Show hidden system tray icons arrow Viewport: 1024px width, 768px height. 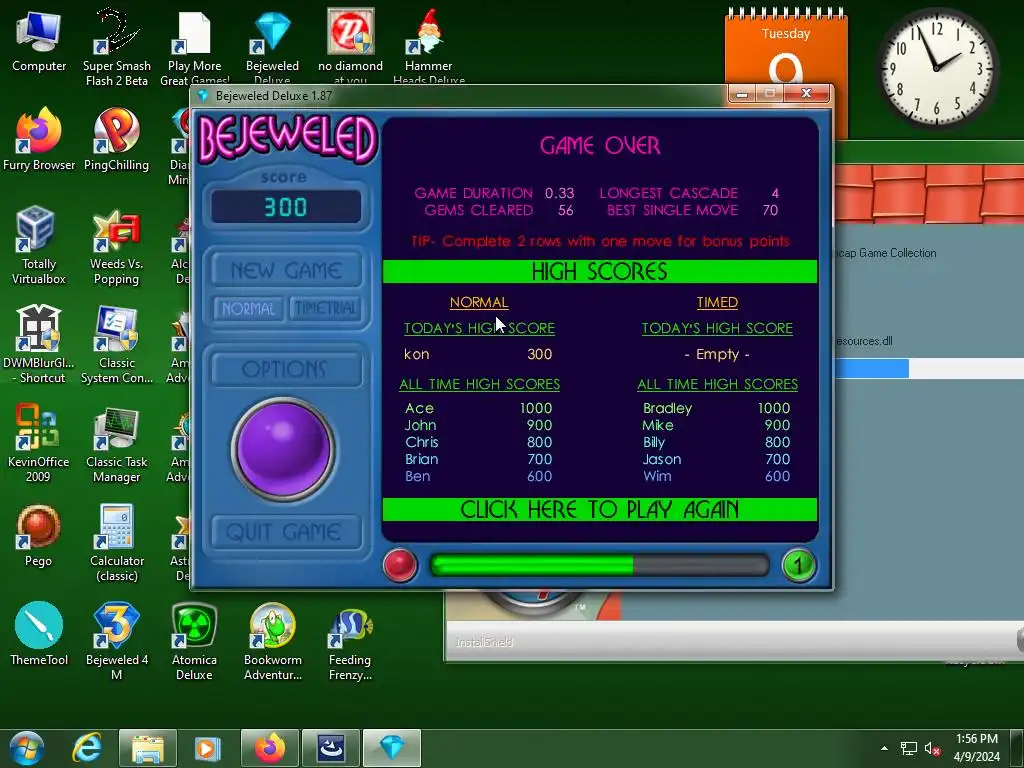[884, 748]
